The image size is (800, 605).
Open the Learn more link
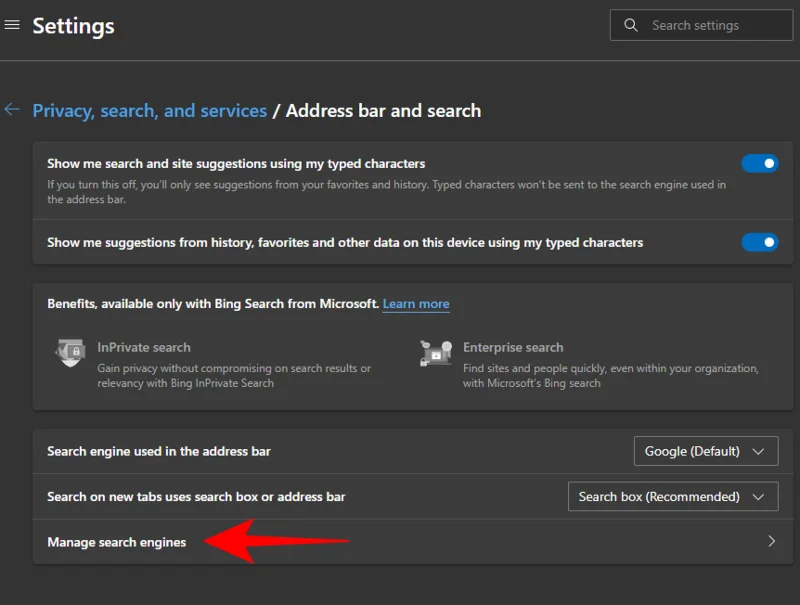416,304
